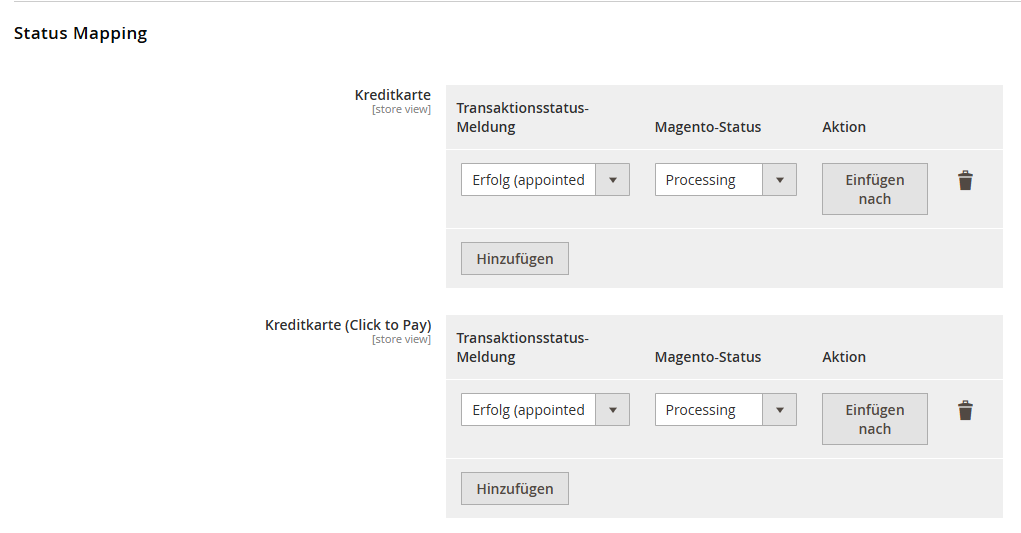Click the 'Kreditkarte' field label
The width and height of the screenshot is (1021, 533).
pos(393,95)
